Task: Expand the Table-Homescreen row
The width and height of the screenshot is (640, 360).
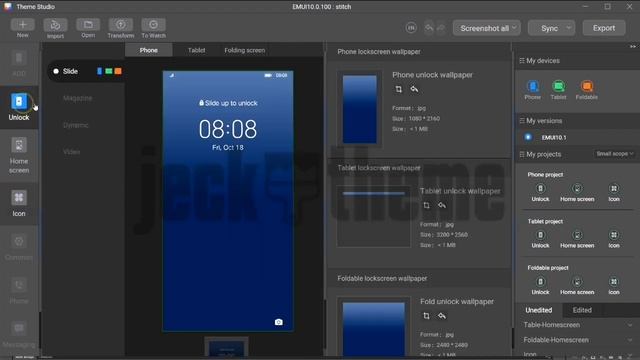Action: tap(578, 325)
